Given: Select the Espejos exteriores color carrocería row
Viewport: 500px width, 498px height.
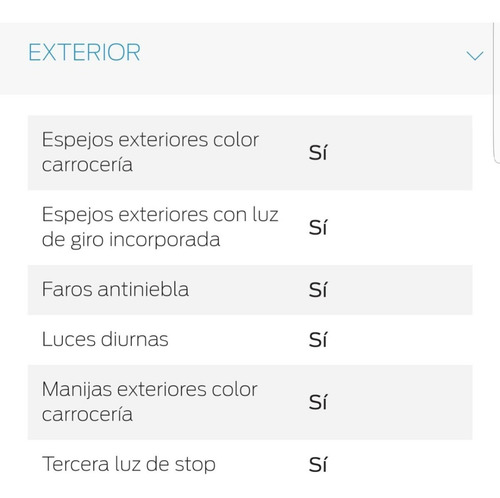Looking at the screenshot, I should pyautogui.click(x=250, y=153).
